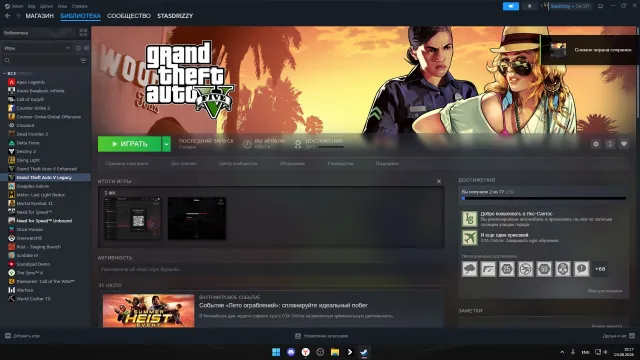Open the notifications bell
The image size is (640, 360).
(x=529, y=6)
